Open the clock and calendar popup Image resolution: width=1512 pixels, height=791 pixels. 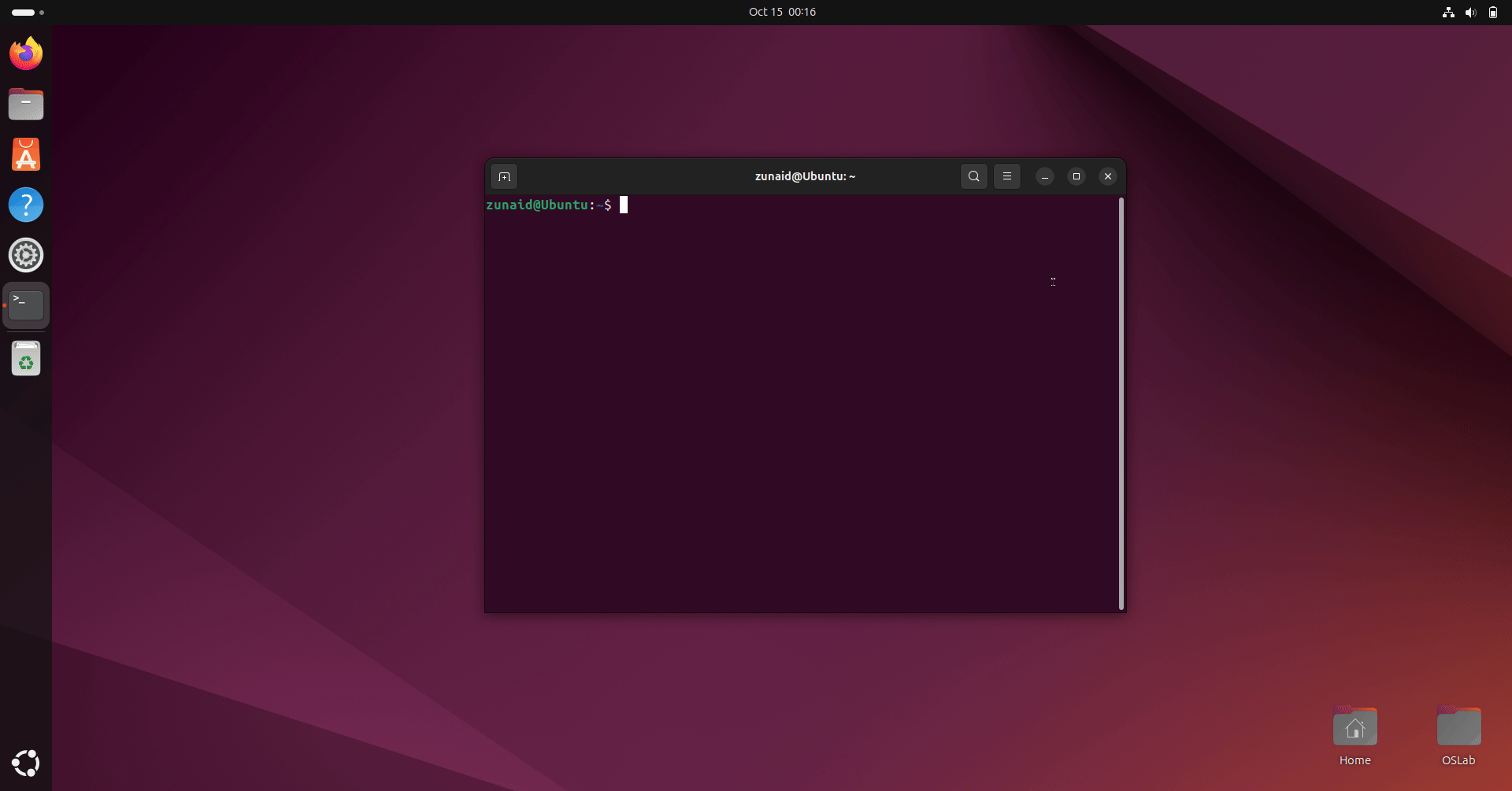tap(782, 12)
